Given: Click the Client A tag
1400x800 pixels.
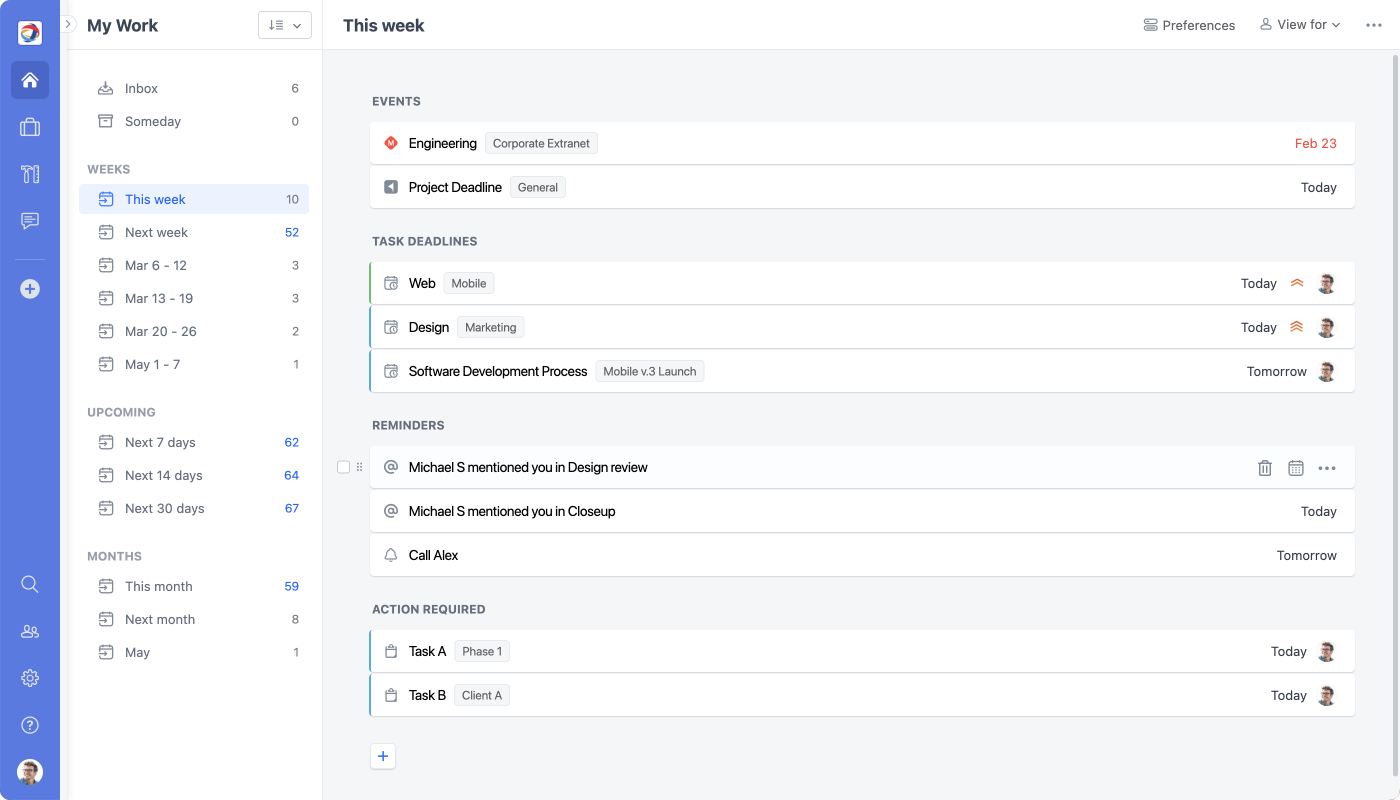Looking at the screenshot, I should pos(482,695).
